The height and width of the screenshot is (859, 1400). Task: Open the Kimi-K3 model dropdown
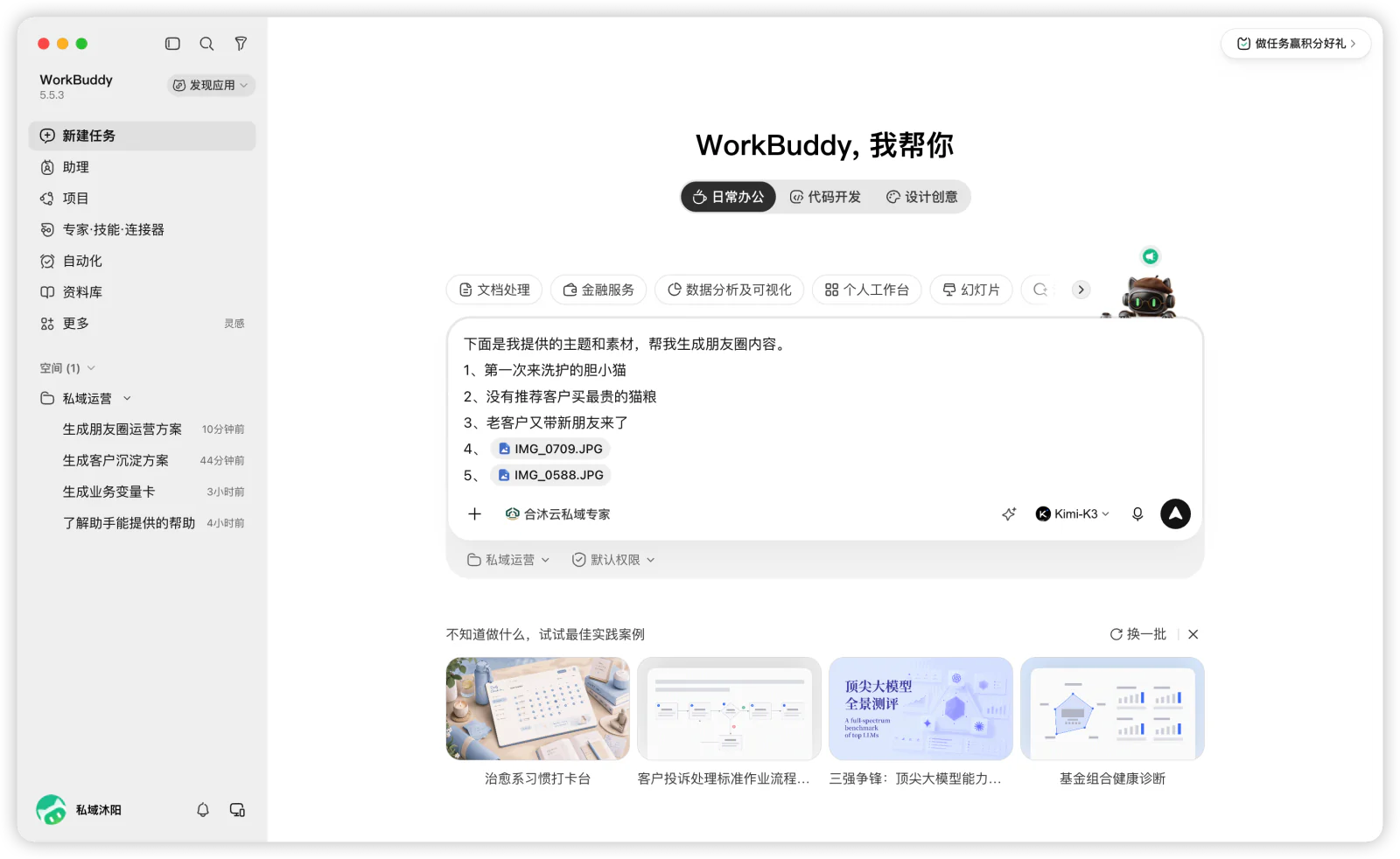click(1073, 514)
